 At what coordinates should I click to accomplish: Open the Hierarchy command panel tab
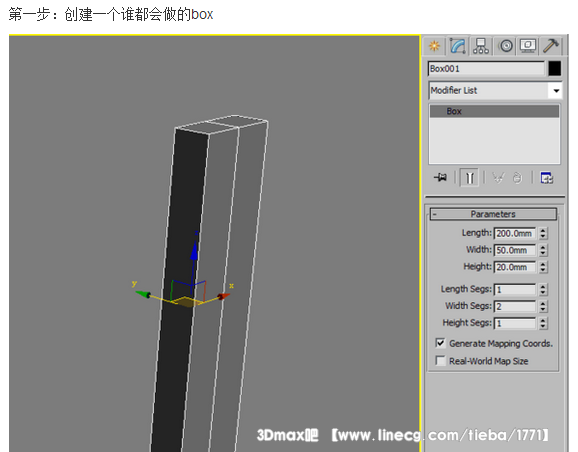481,46
